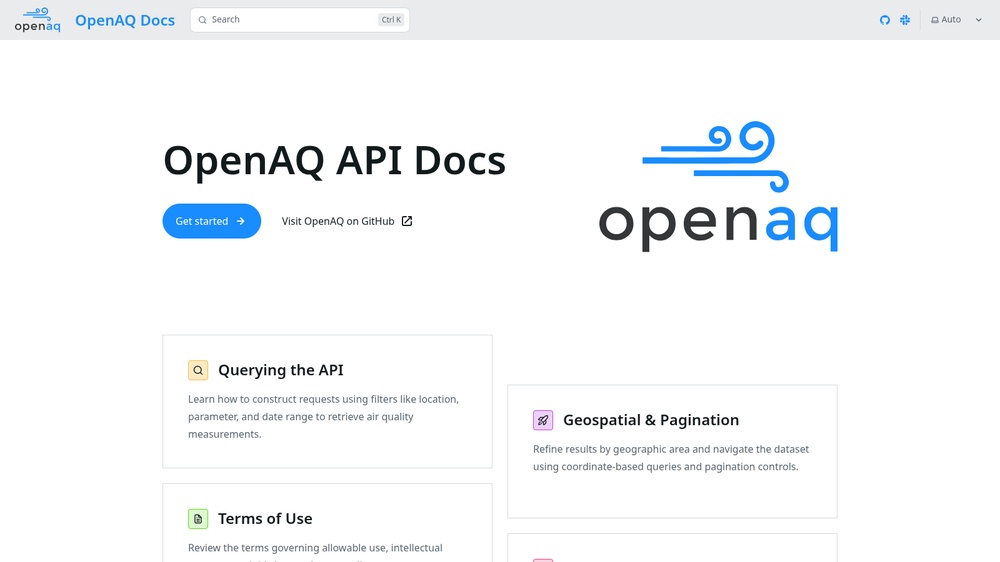Click the large OpenAQ hero logo image
Viewport: 1000px width, 562px height.
pos(718,186)
